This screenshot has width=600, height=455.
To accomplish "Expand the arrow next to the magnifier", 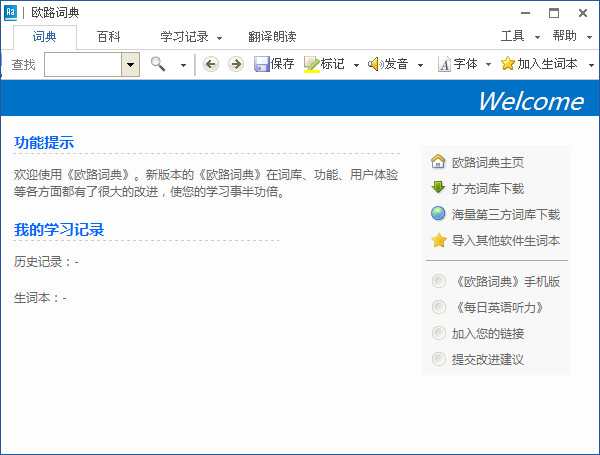I will tap(183, 65).
